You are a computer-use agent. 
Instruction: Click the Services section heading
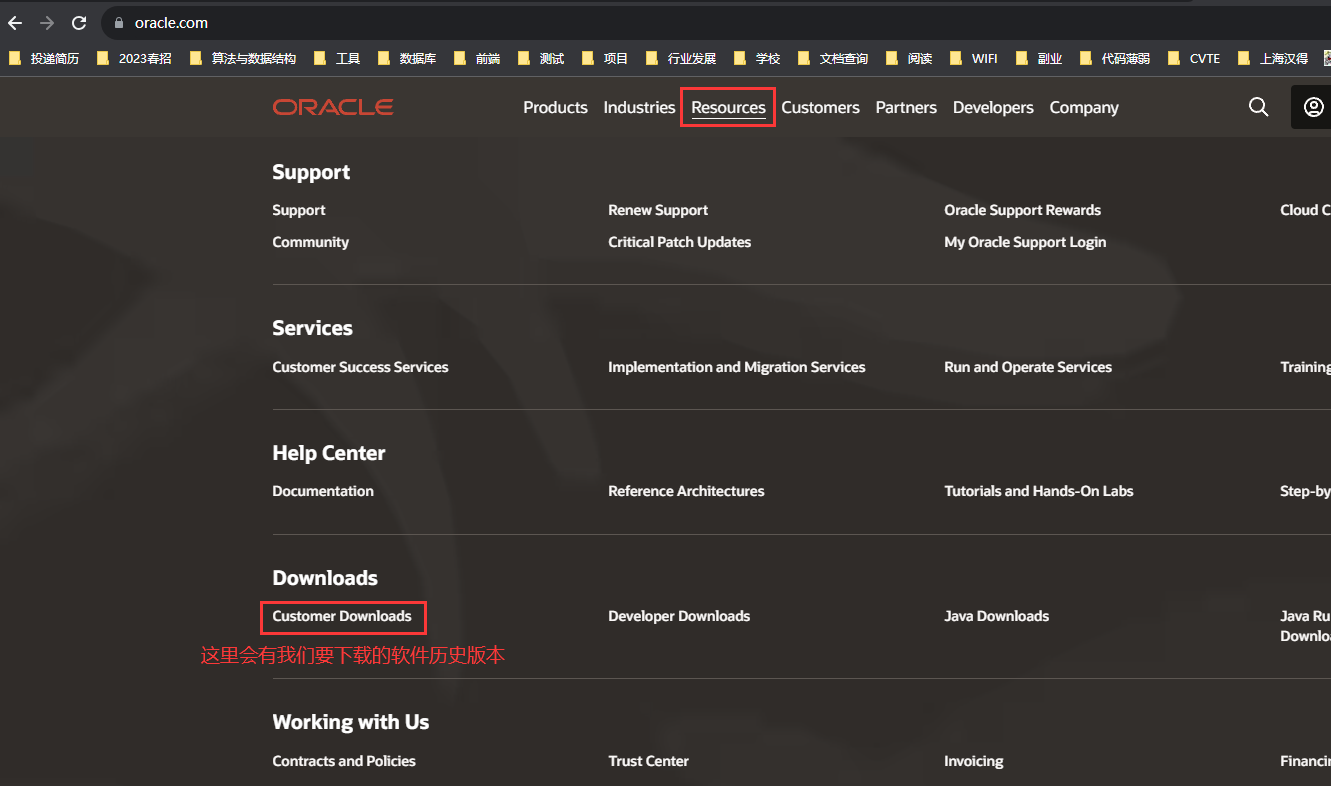coord(312,328)
